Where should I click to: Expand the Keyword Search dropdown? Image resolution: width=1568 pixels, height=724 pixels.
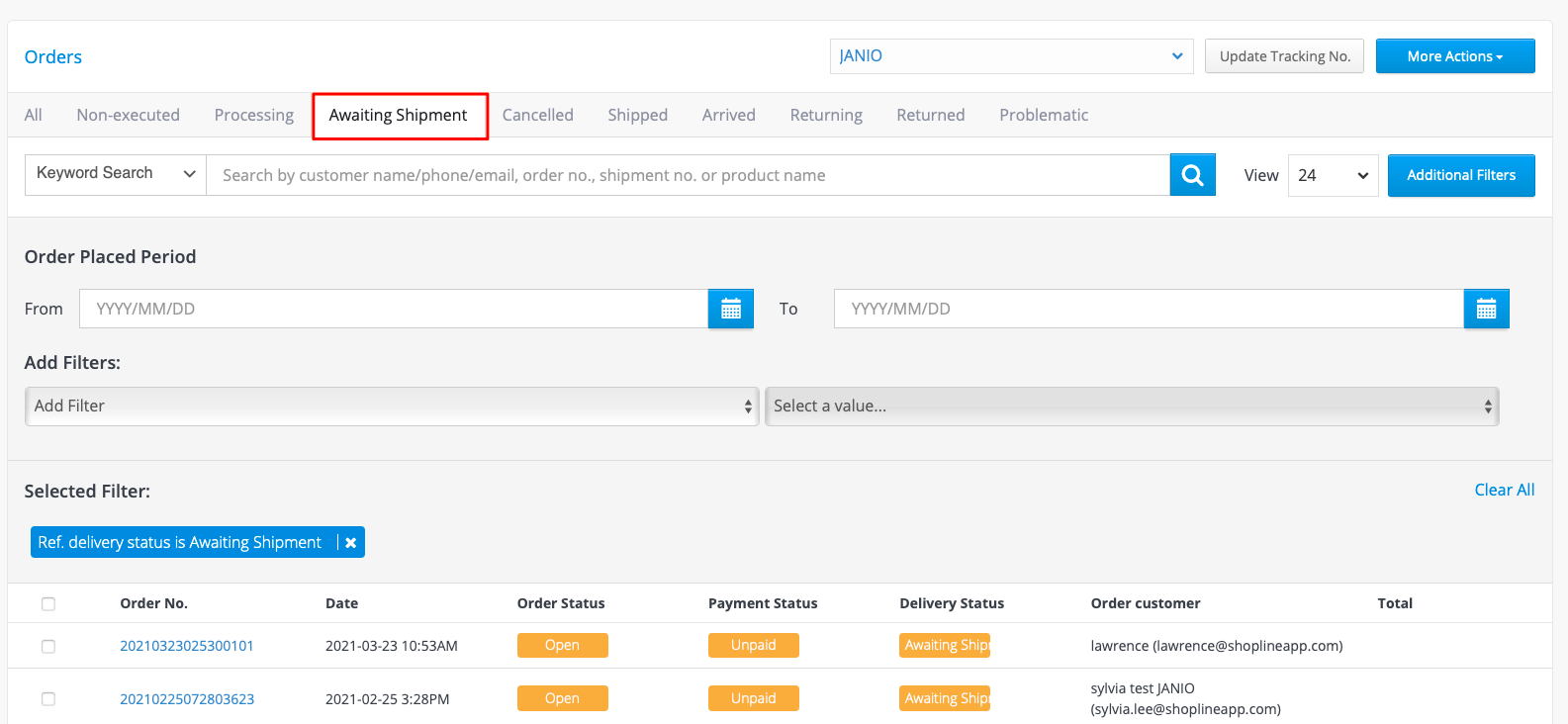click(116, 174)
